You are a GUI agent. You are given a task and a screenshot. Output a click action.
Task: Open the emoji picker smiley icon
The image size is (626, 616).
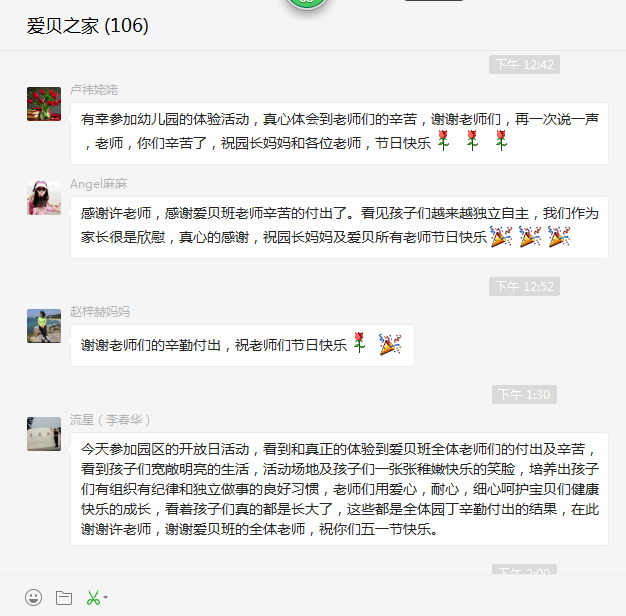[x=33, y=598]
